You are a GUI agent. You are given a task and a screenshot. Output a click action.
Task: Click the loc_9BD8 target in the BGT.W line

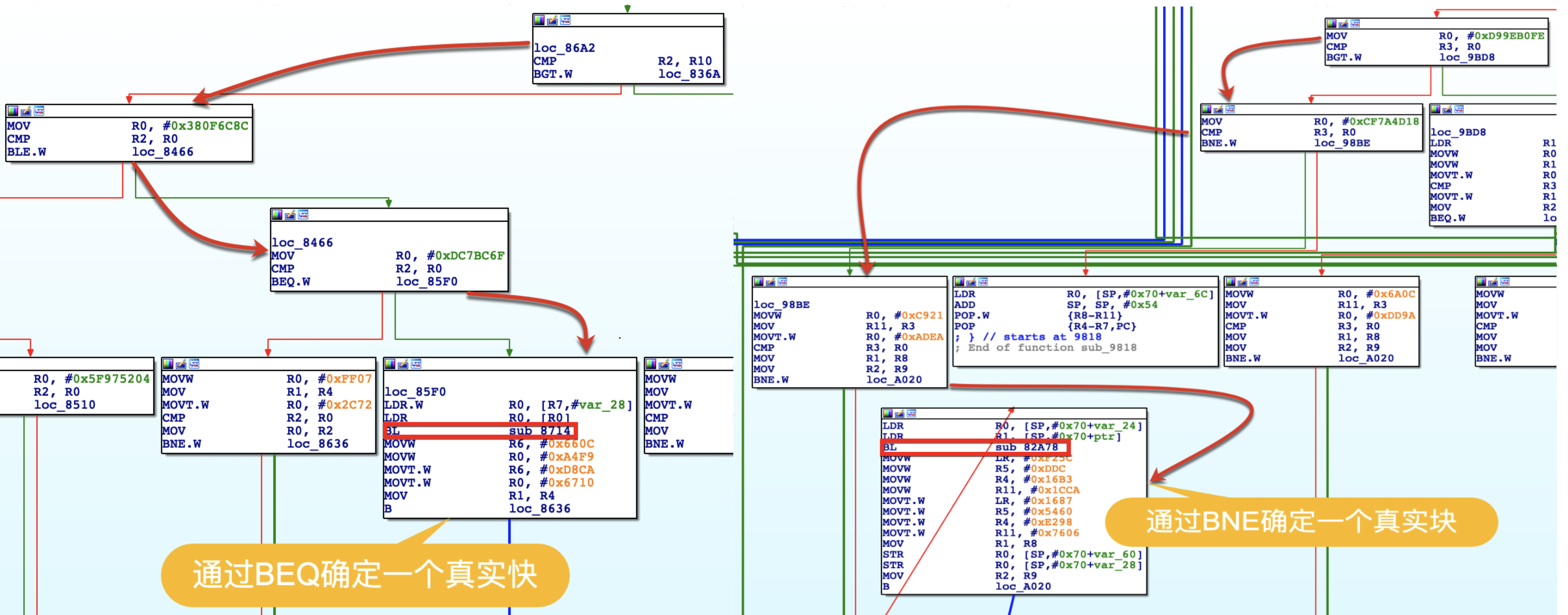(x=1466, y=57)
